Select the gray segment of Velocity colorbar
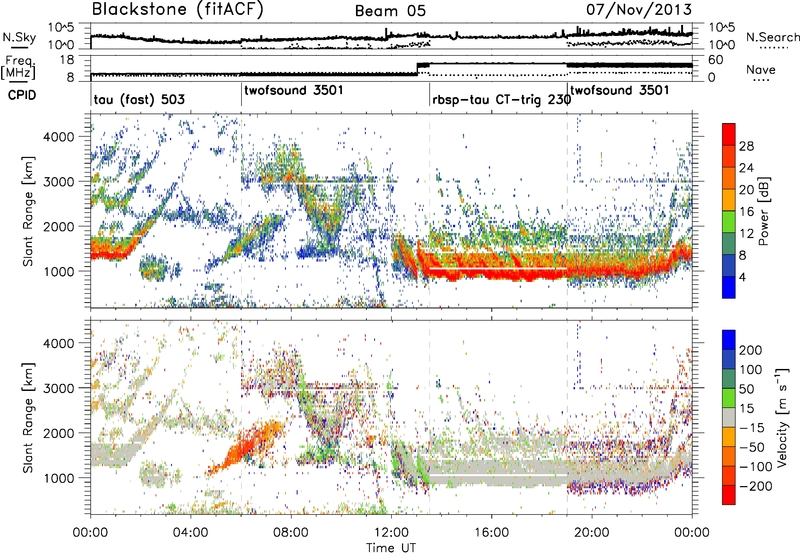 click(x=729, y=417)
